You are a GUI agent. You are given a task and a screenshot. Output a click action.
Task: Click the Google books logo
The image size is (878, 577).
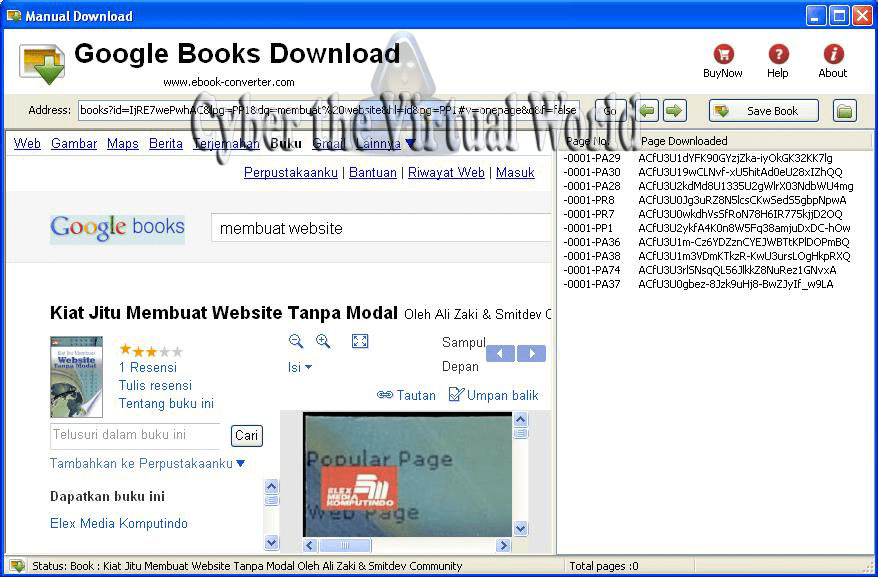117,228
